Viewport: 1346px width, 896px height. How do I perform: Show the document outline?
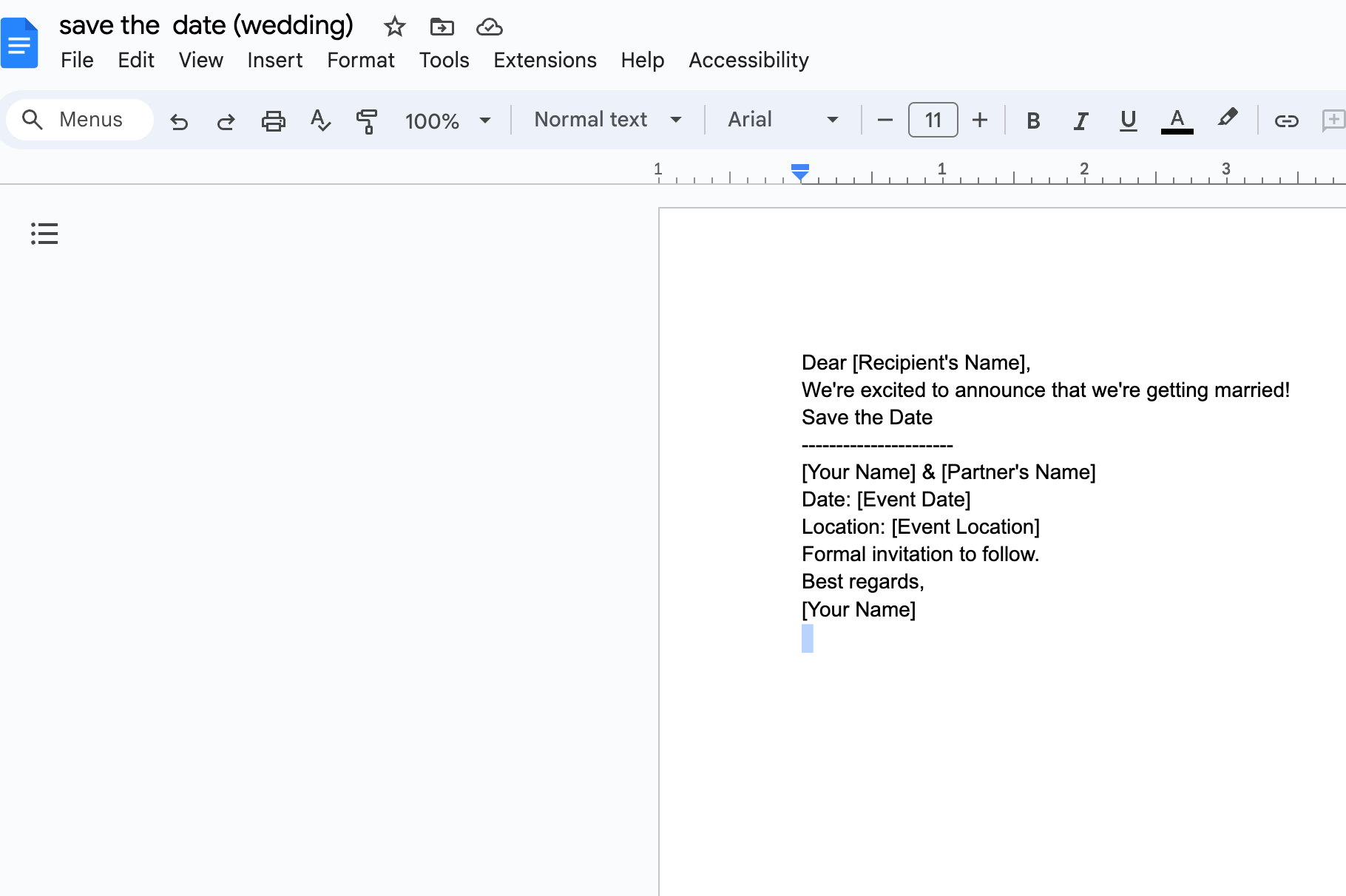44,234
